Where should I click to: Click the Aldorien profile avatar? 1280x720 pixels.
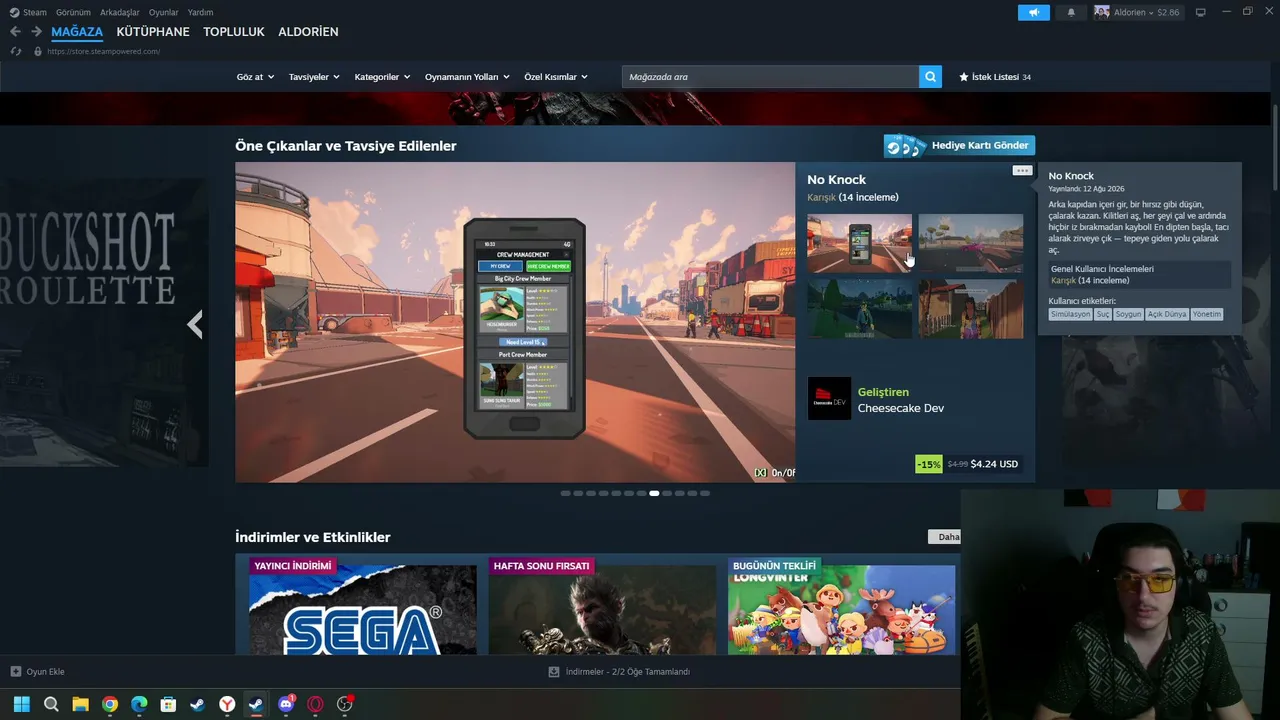coord(1102,12)
